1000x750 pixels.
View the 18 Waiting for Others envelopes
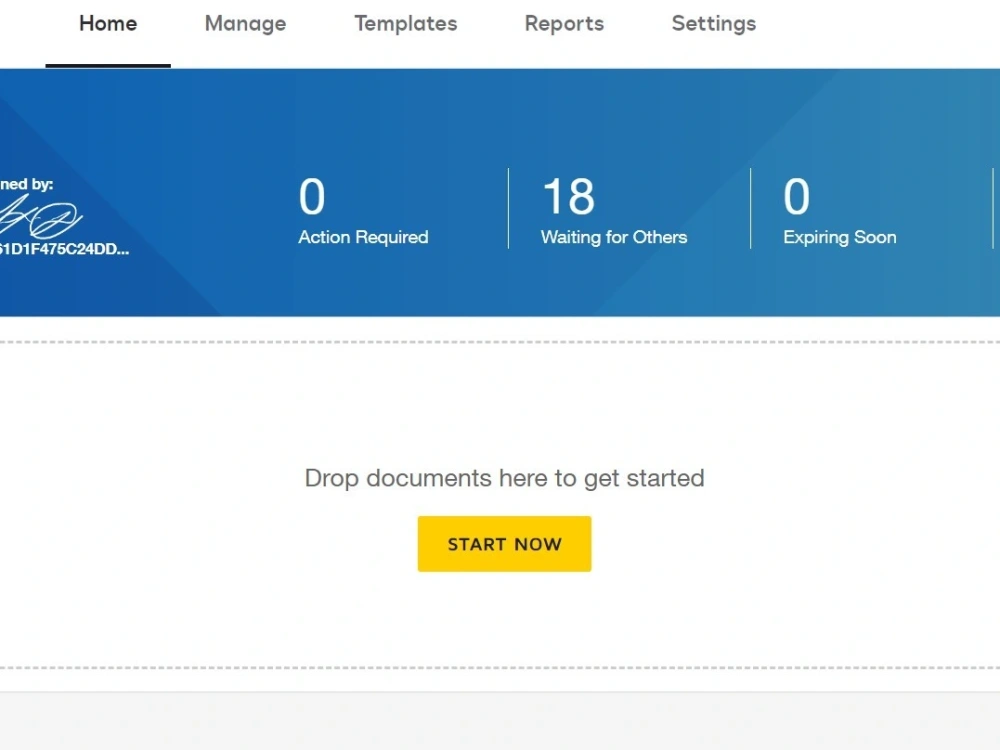click(614, 210)
